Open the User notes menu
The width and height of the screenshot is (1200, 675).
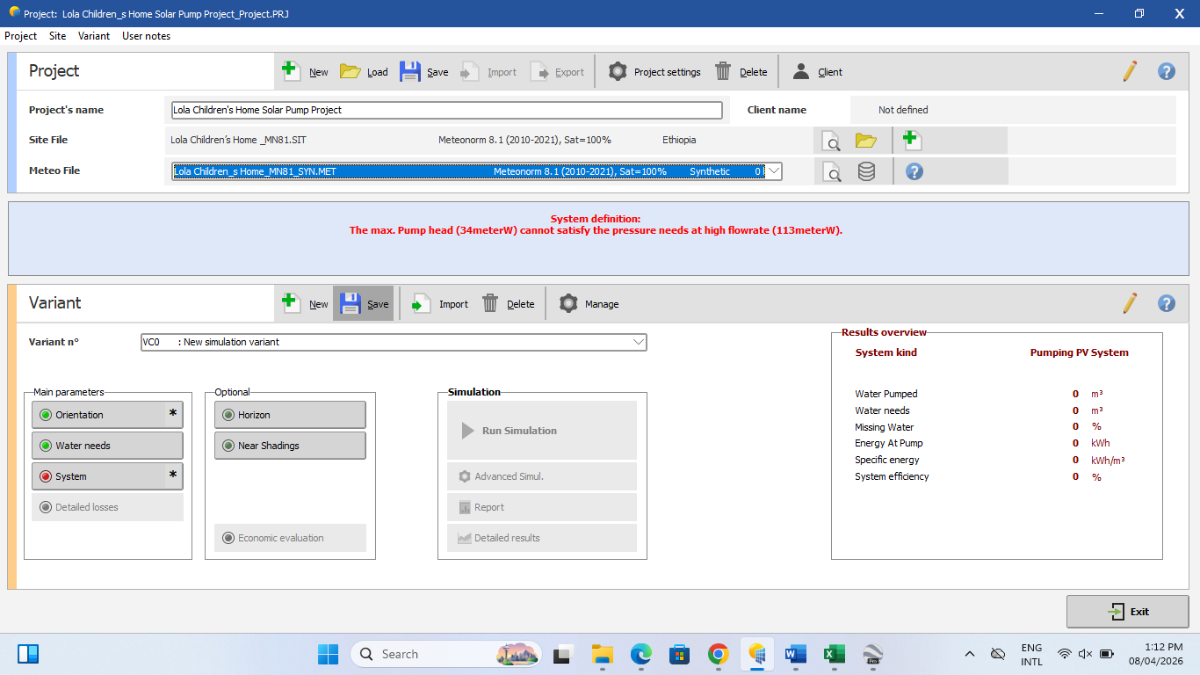[x=146, y=36]
